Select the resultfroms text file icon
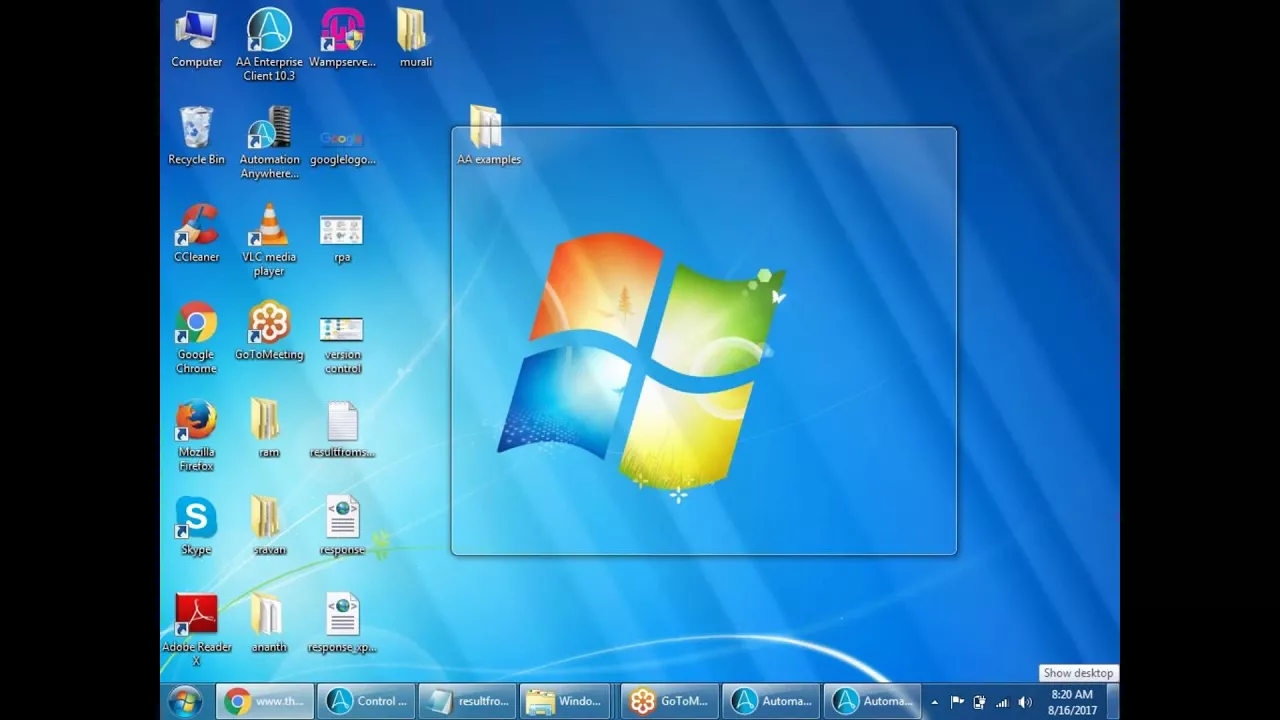This screenshot has width=1280, height=720. tap(342, 428)
